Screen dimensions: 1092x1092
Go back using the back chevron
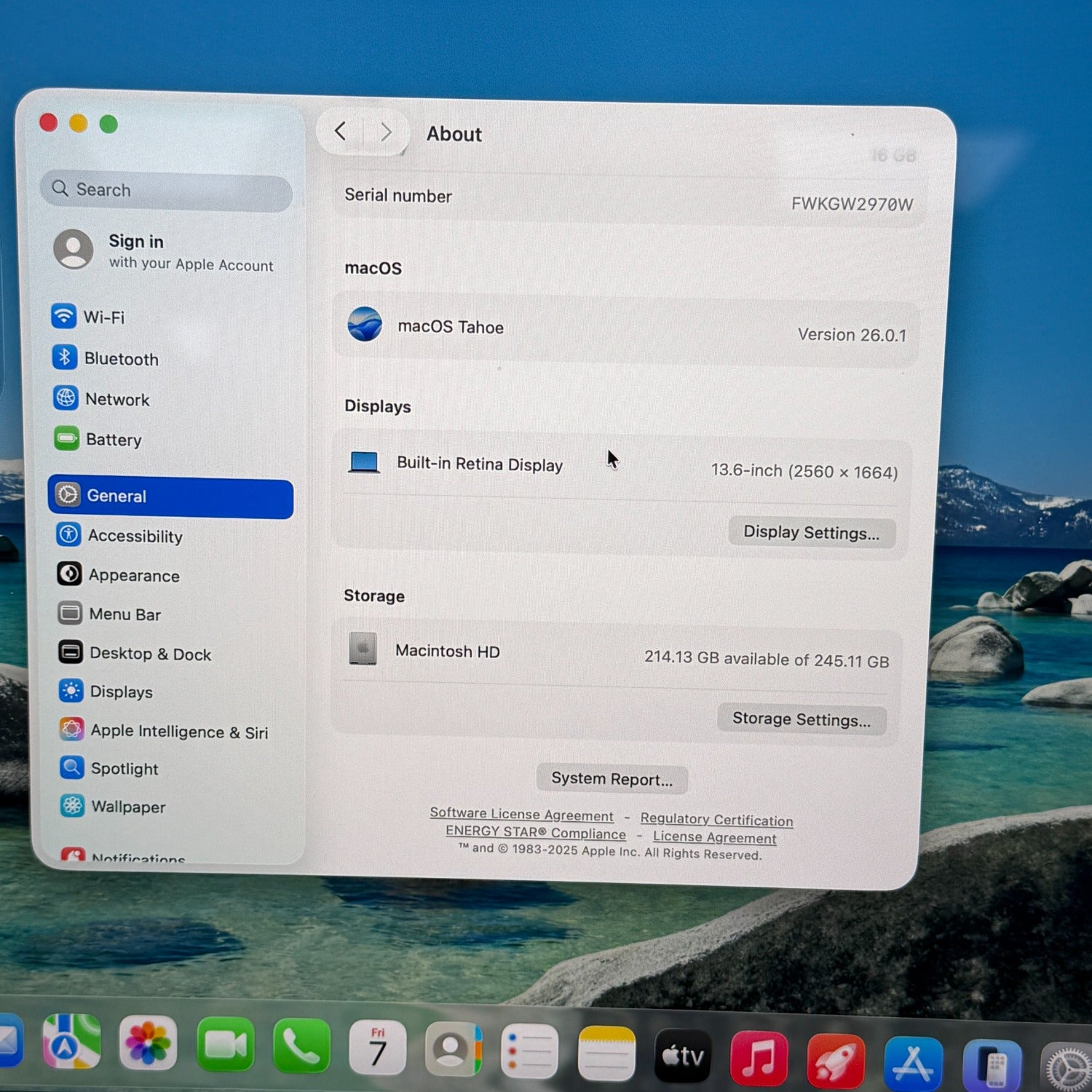click(x=340, y=132)
